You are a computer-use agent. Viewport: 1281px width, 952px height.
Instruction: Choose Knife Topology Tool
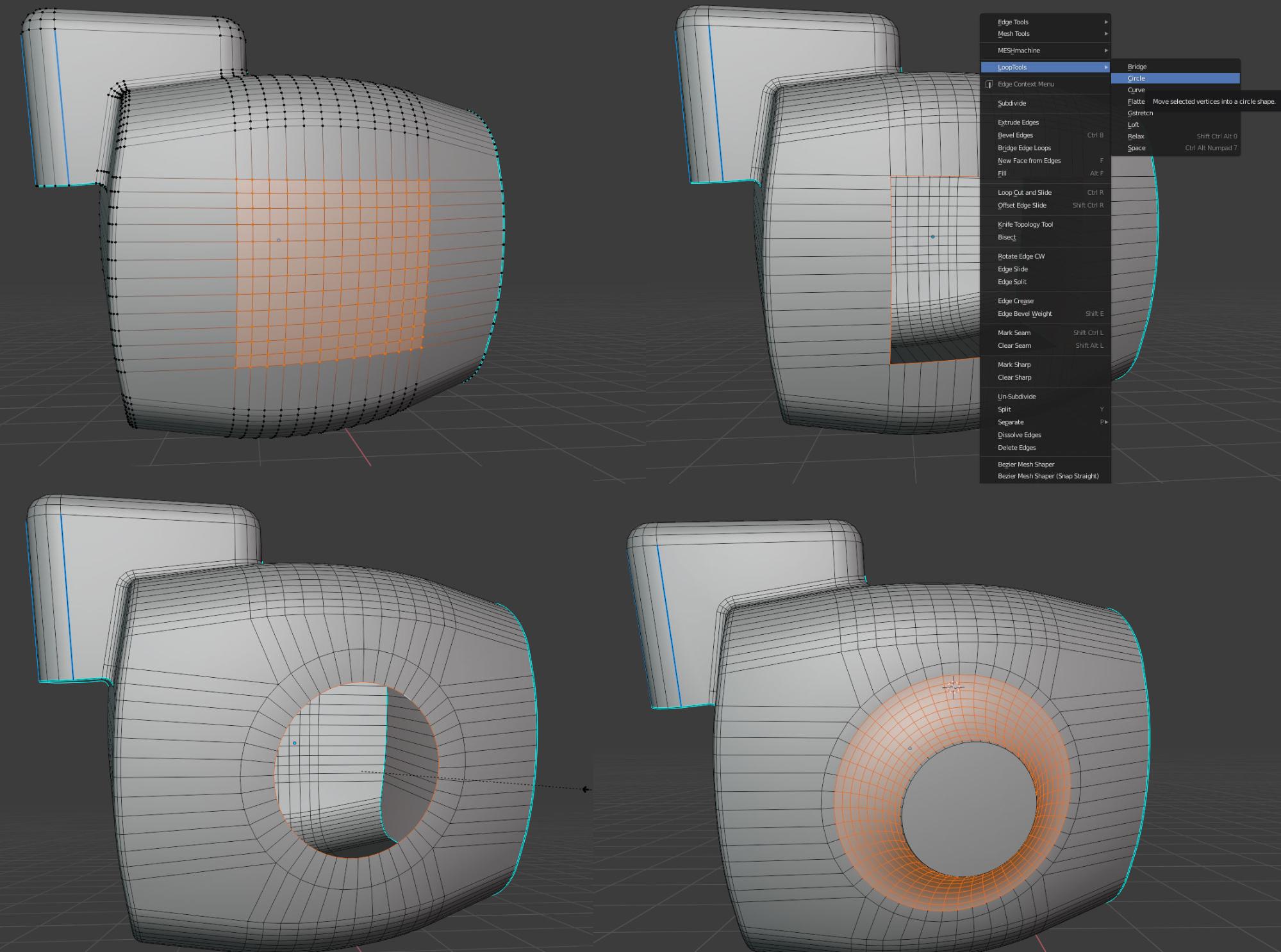pyautogui.click(x=1025, y=224)
